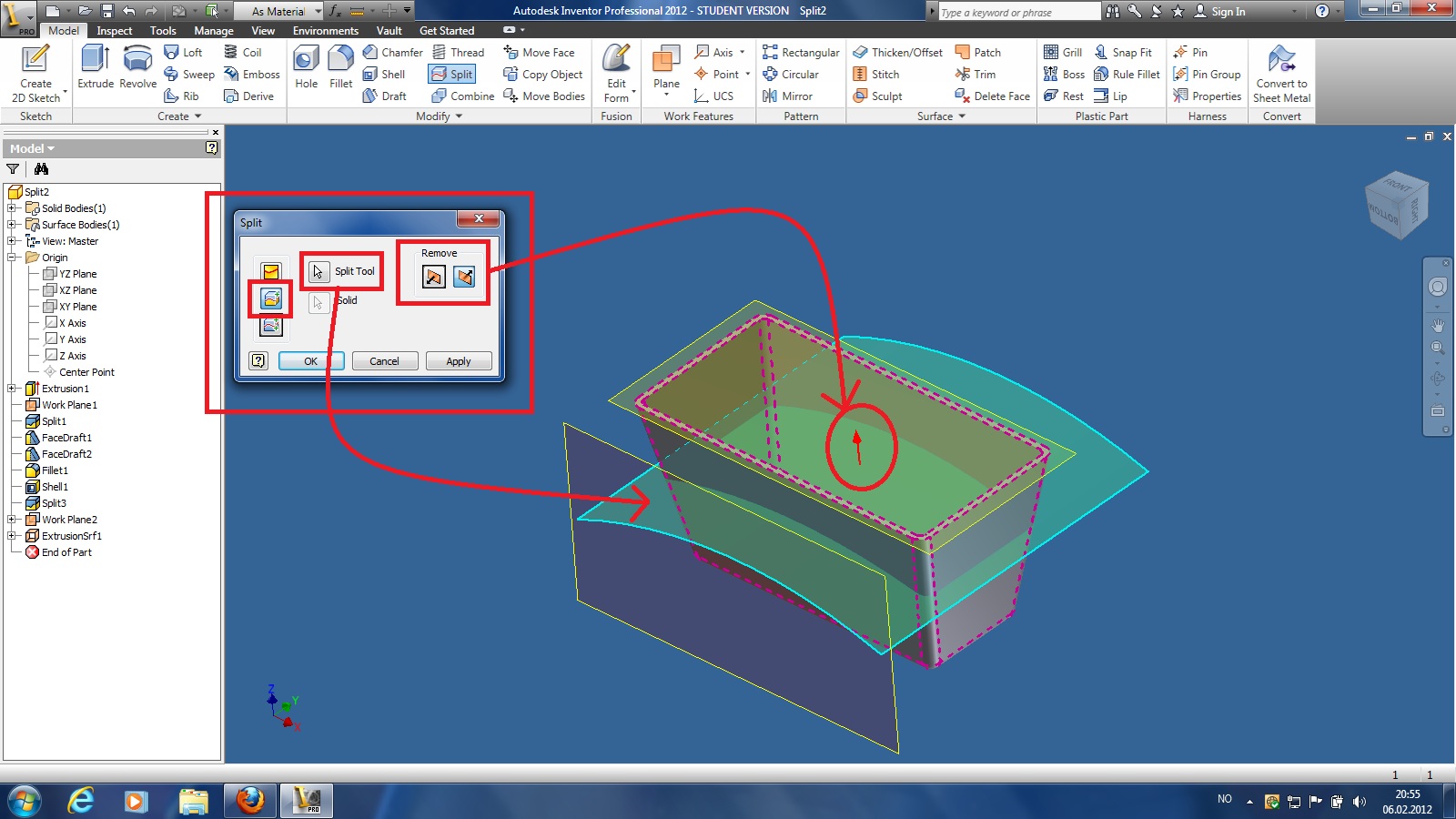Cancel the Split dialog

[x=384, y=361]
